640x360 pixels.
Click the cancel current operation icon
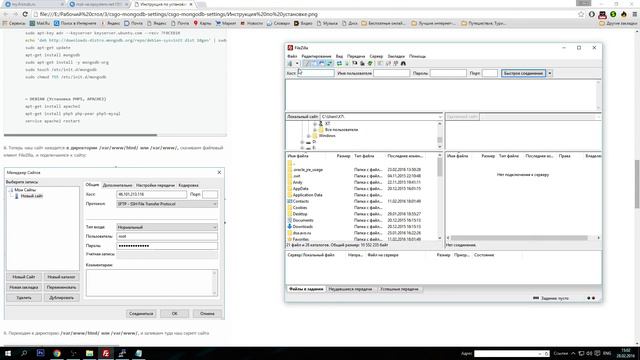(355, 63)
